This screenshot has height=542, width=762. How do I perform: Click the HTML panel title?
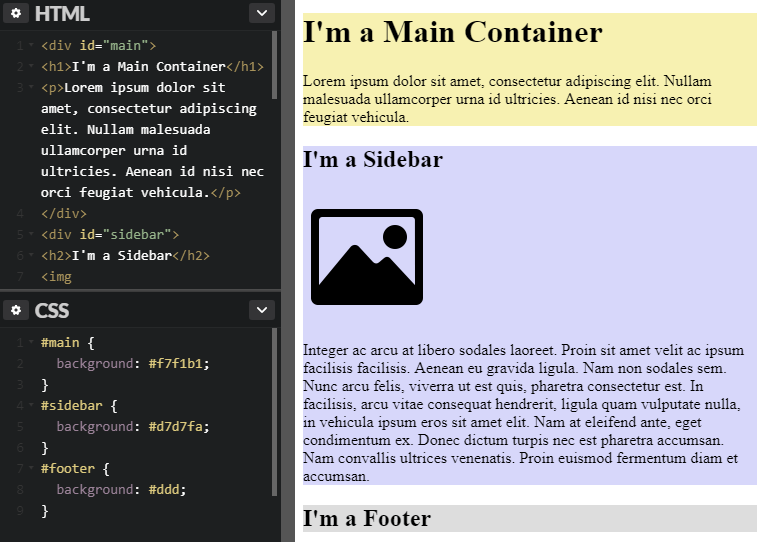(62, 14)
